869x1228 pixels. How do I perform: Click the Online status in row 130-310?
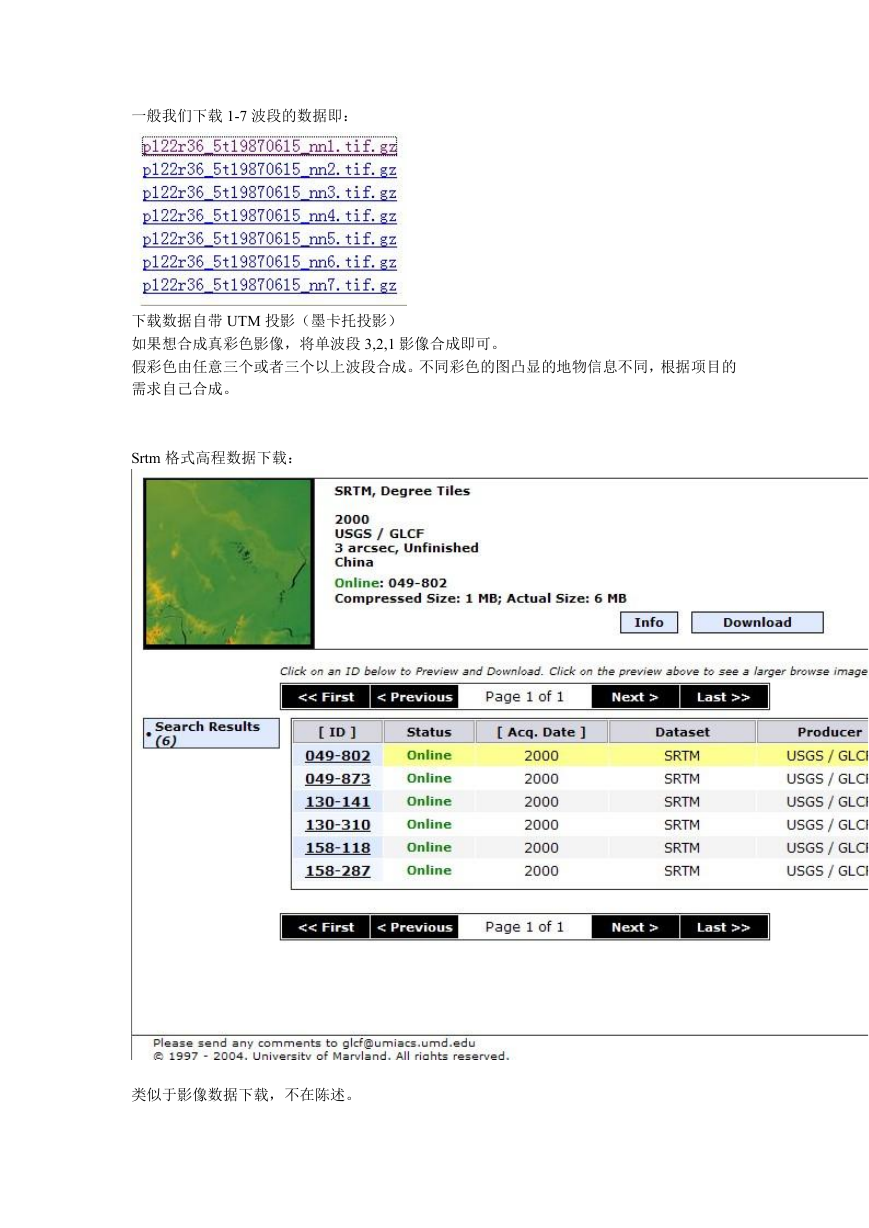pos(429,824)
